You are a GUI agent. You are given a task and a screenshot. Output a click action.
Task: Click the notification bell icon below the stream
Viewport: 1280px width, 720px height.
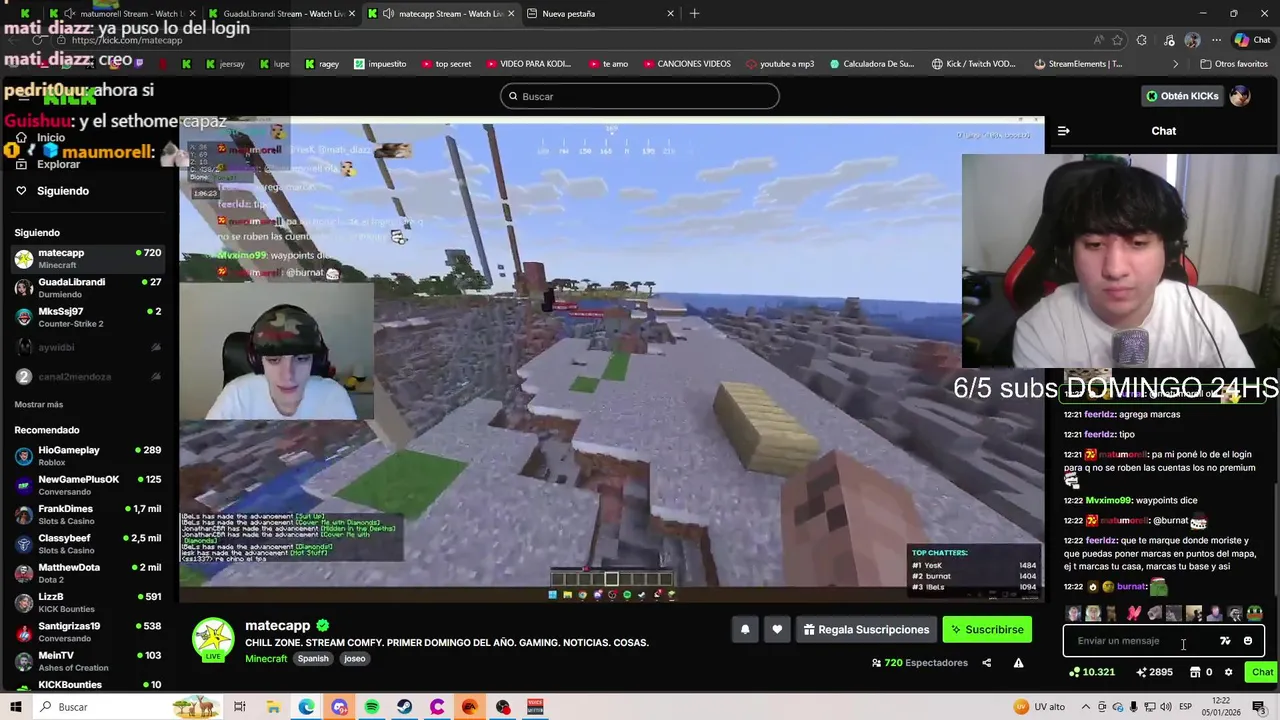(745, 629)
